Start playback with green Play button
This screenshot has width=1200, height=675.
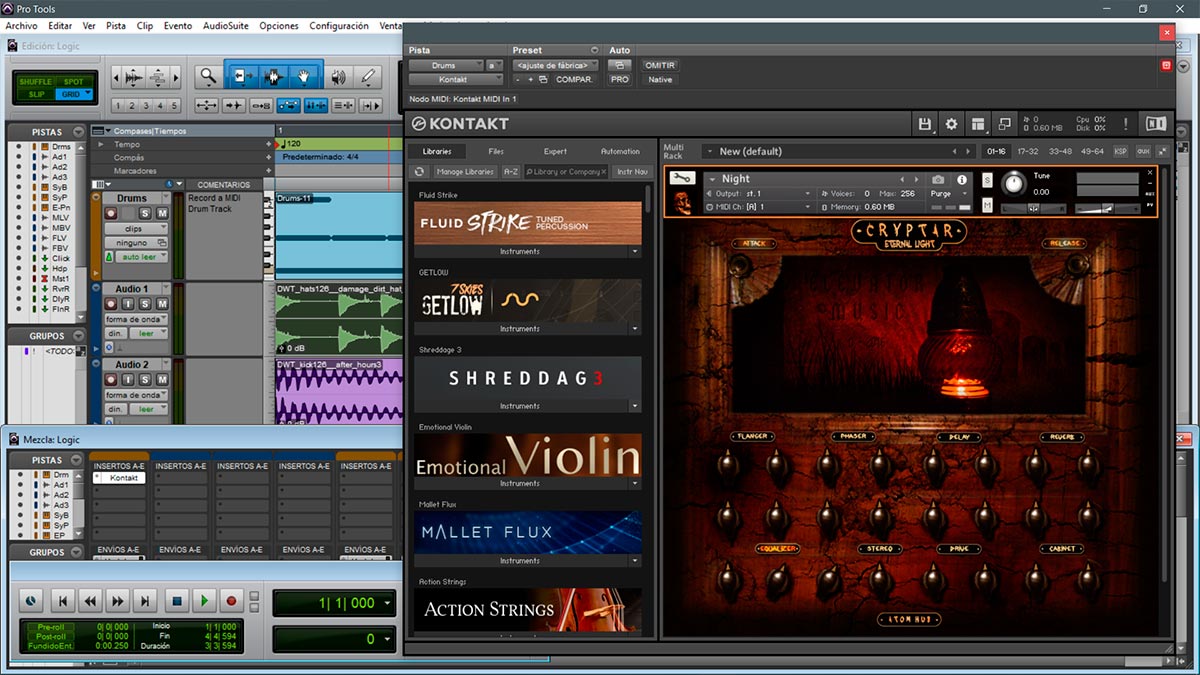click(x=204, y=601)
